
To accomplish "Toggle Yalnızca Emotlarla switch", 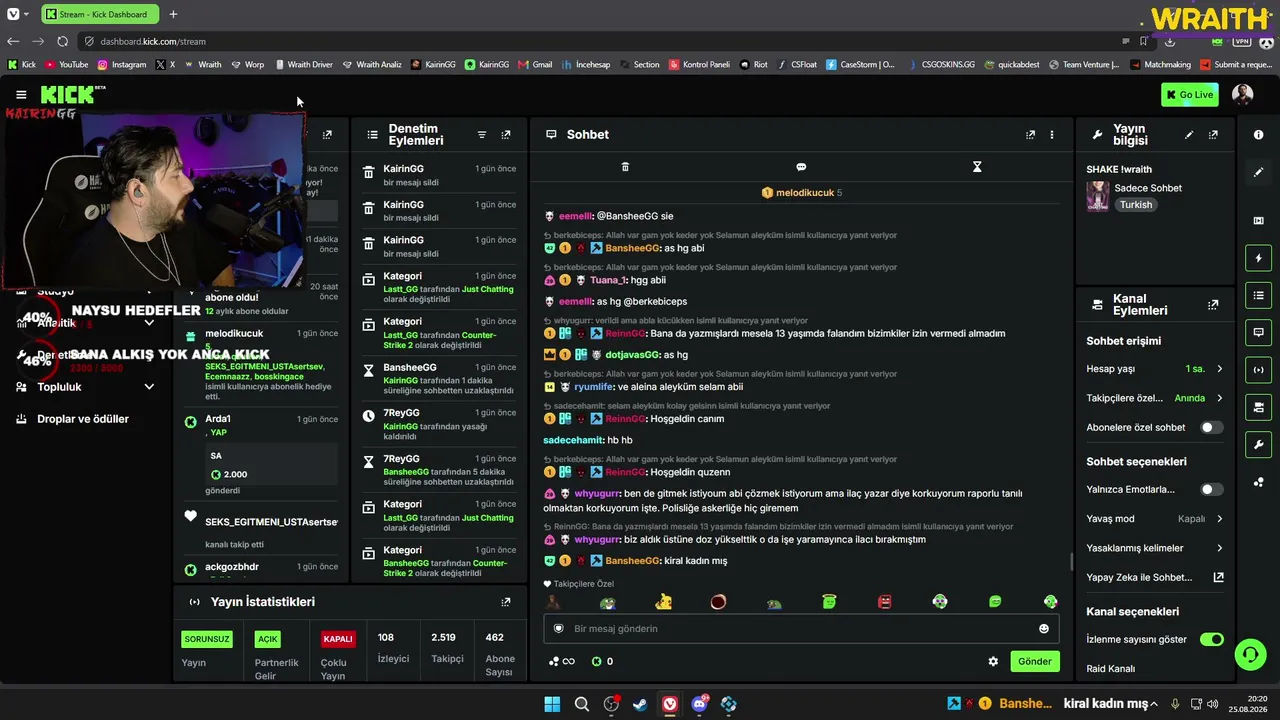I will 1211,490.
